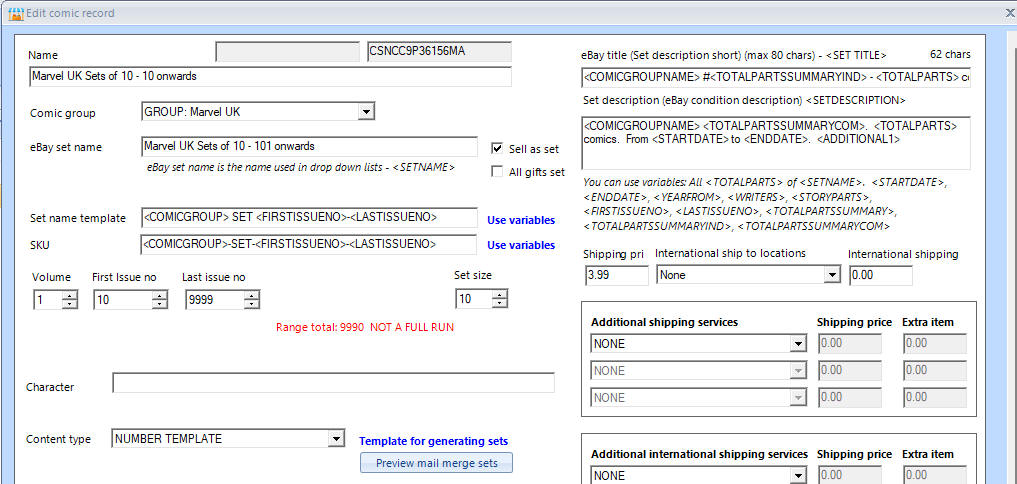Screen dimensions: 1017x484
Task: Click the Edit comic record window icon
Action: [x=15, y=12]
